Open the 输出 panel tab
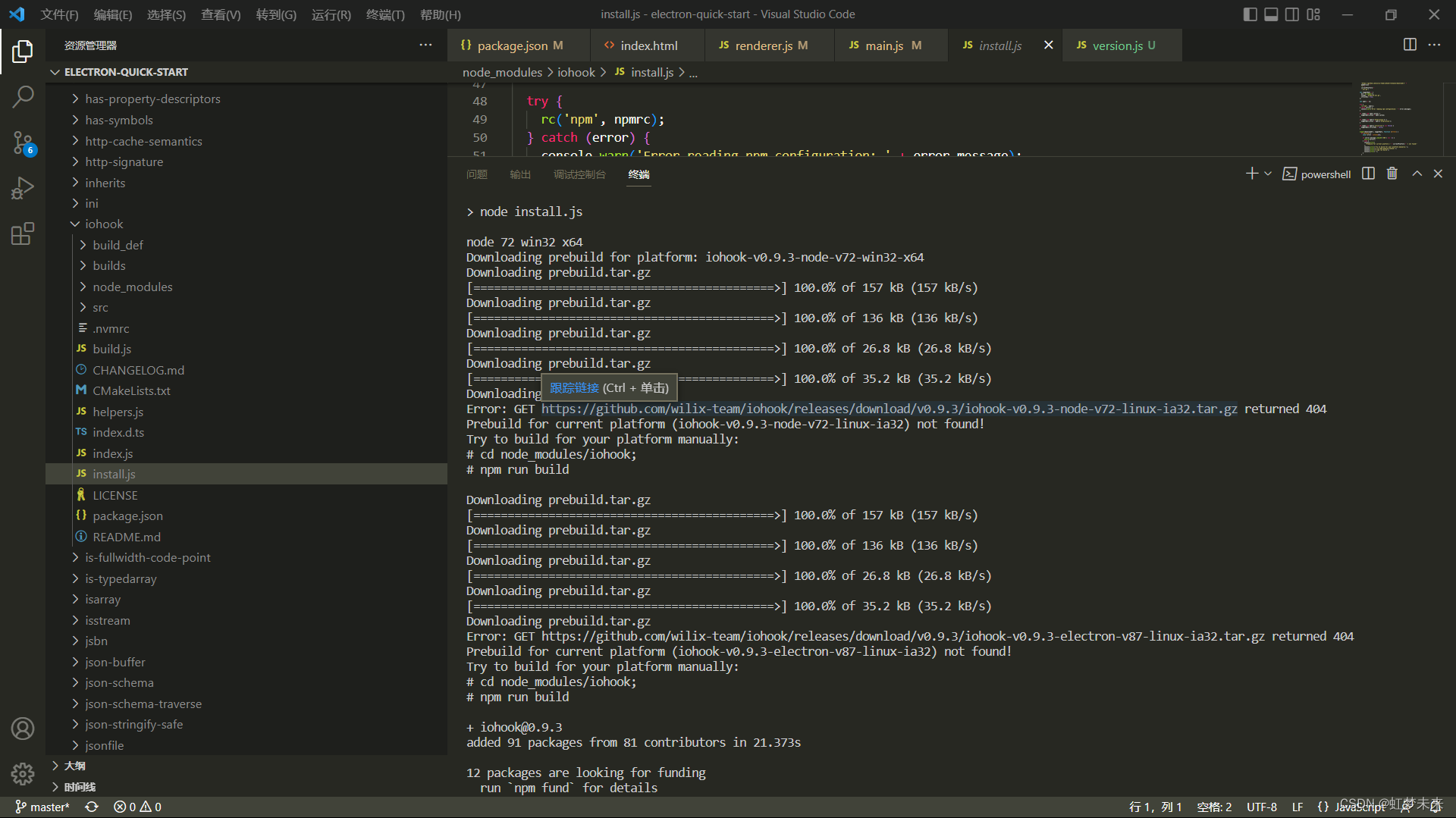Viewport: 1456px width, 818px height. tap(520, 174)
